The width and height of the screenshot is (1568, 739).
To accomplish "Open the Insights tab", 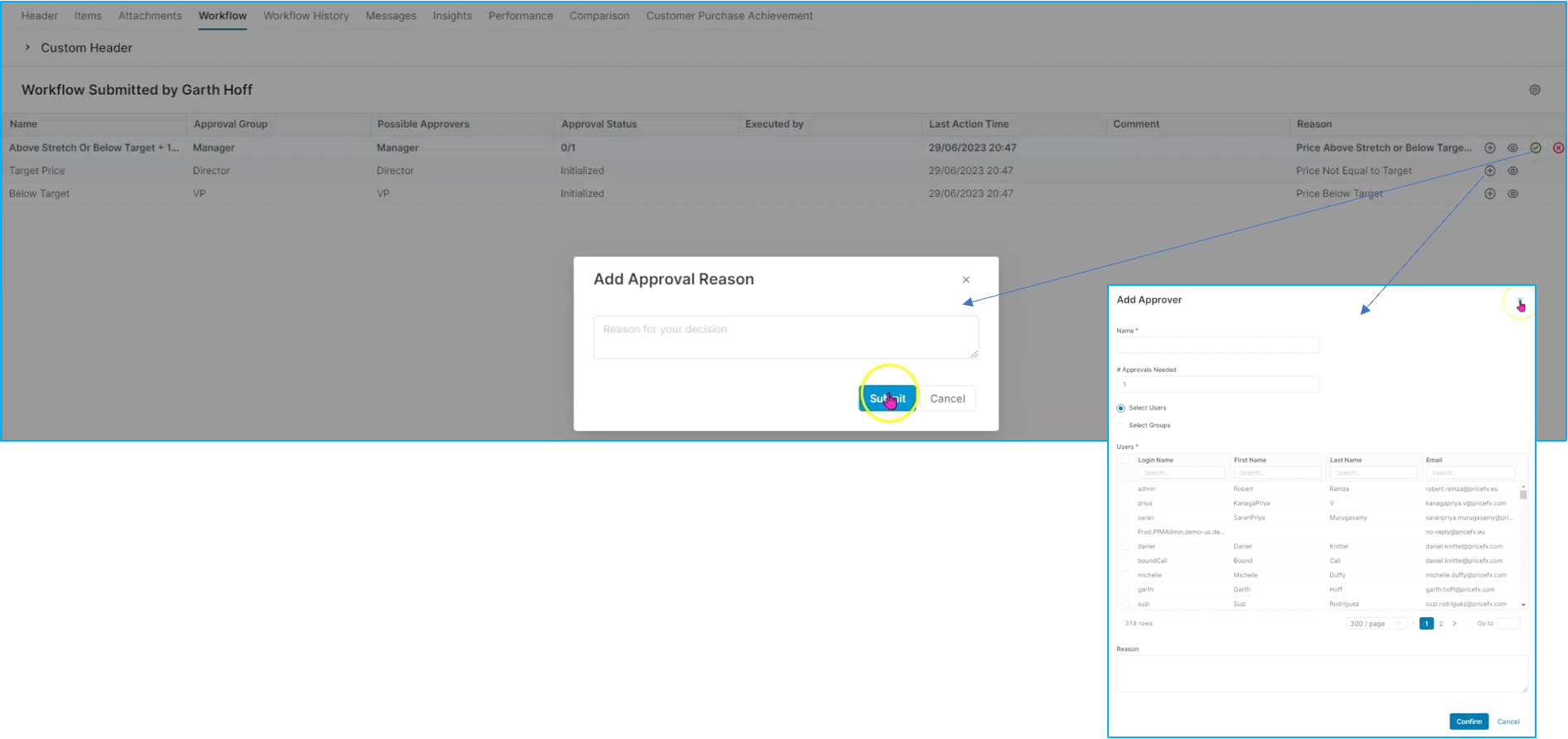I will [x=452, y=16].
